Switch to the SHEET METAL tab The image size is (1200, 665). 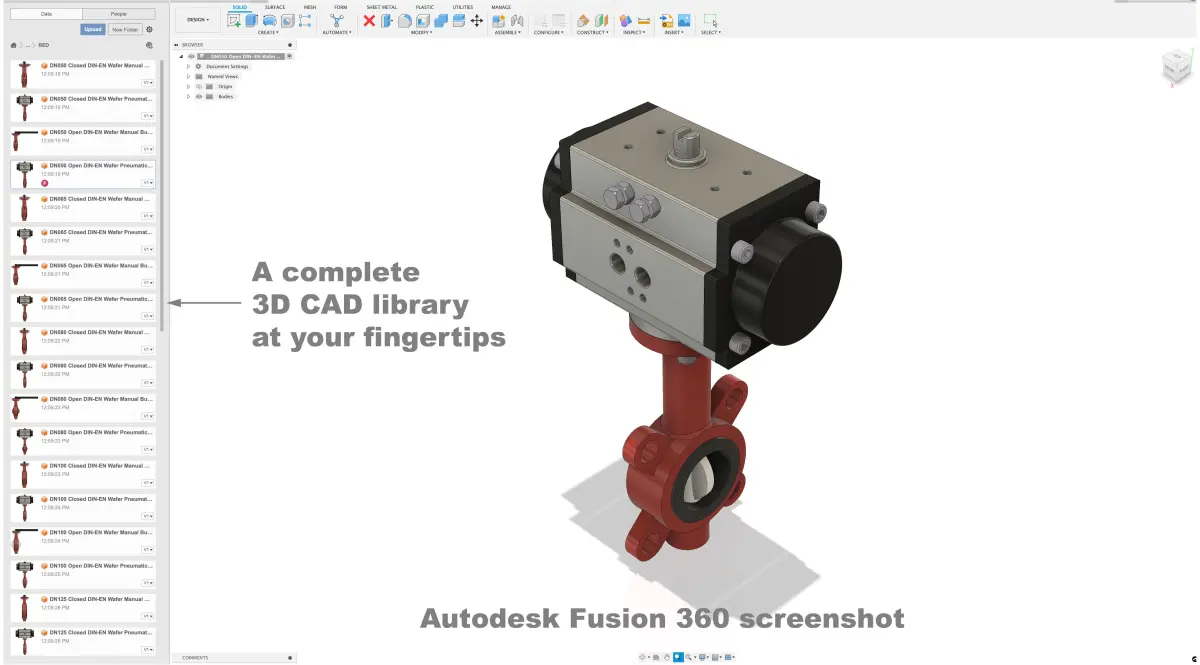(x=381, y=7)
